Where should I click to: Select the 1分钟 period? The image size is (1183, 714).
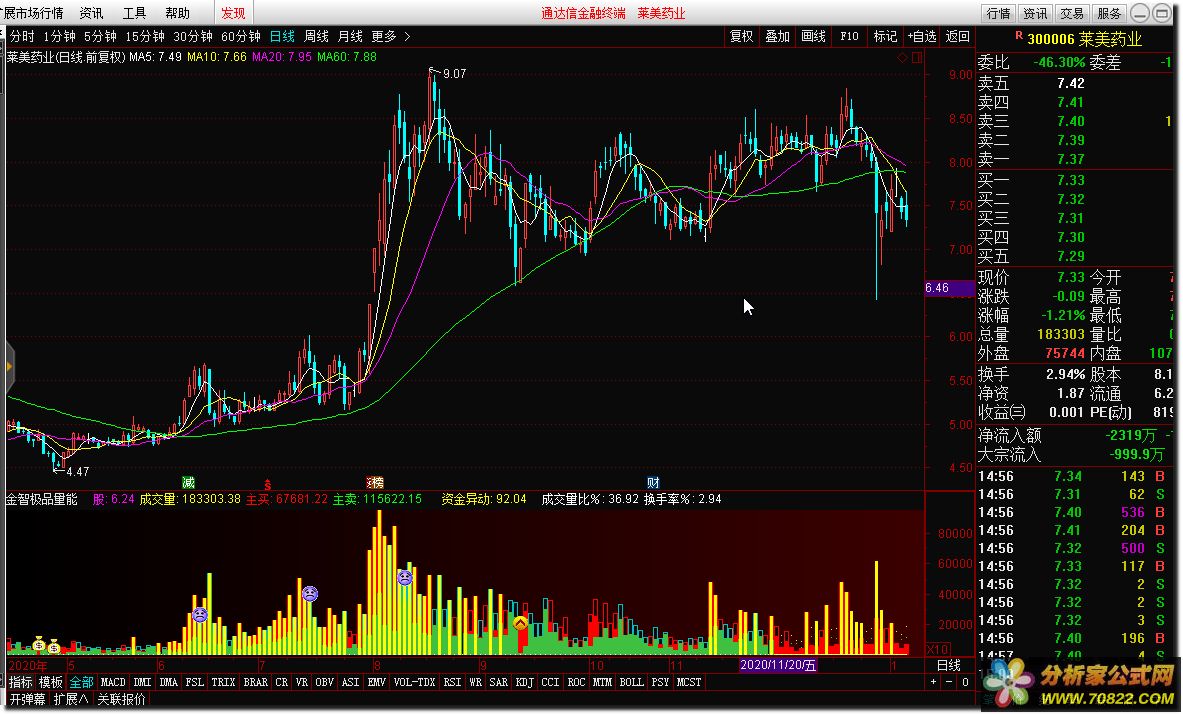(x=60, y=36)
